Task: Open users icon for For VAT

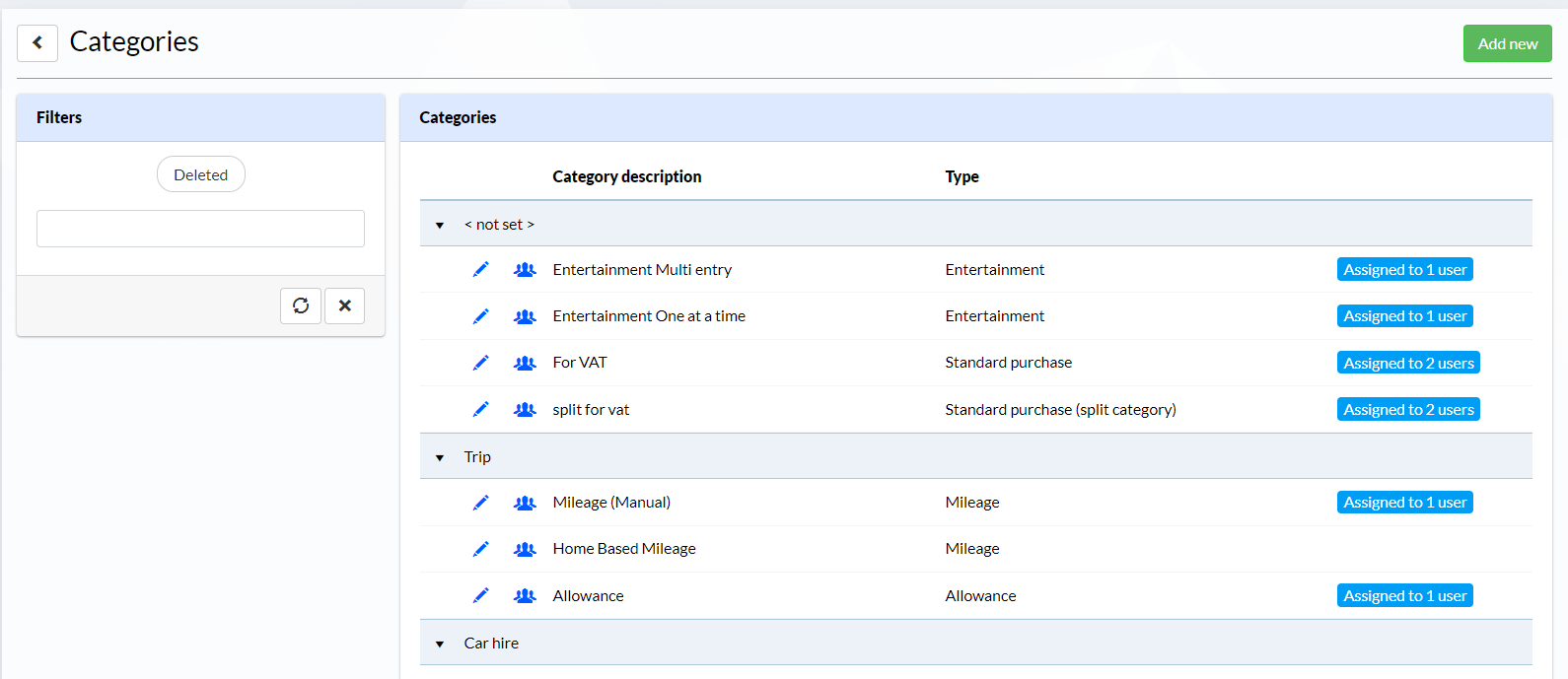Action: [525, 363]
